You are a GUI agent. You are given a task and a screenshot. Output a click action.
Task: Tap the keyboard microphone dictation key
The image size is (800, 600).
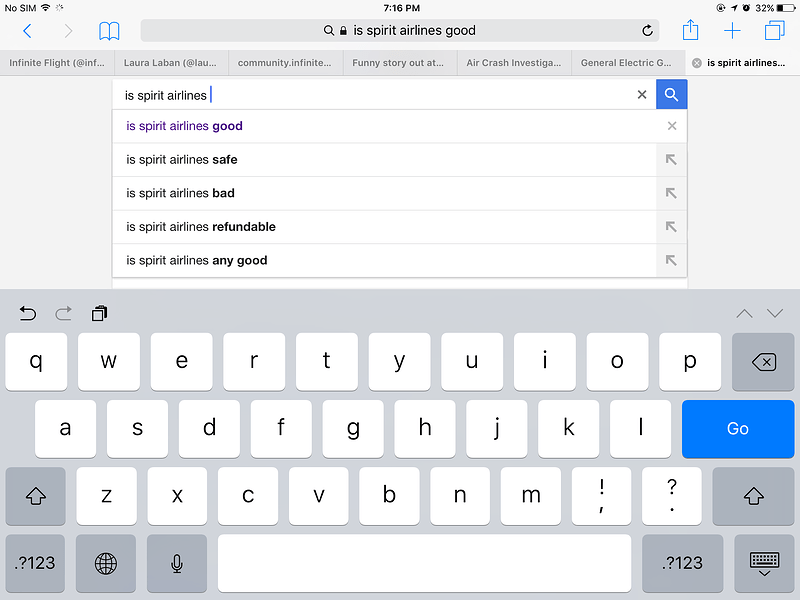tap(177, 563)
